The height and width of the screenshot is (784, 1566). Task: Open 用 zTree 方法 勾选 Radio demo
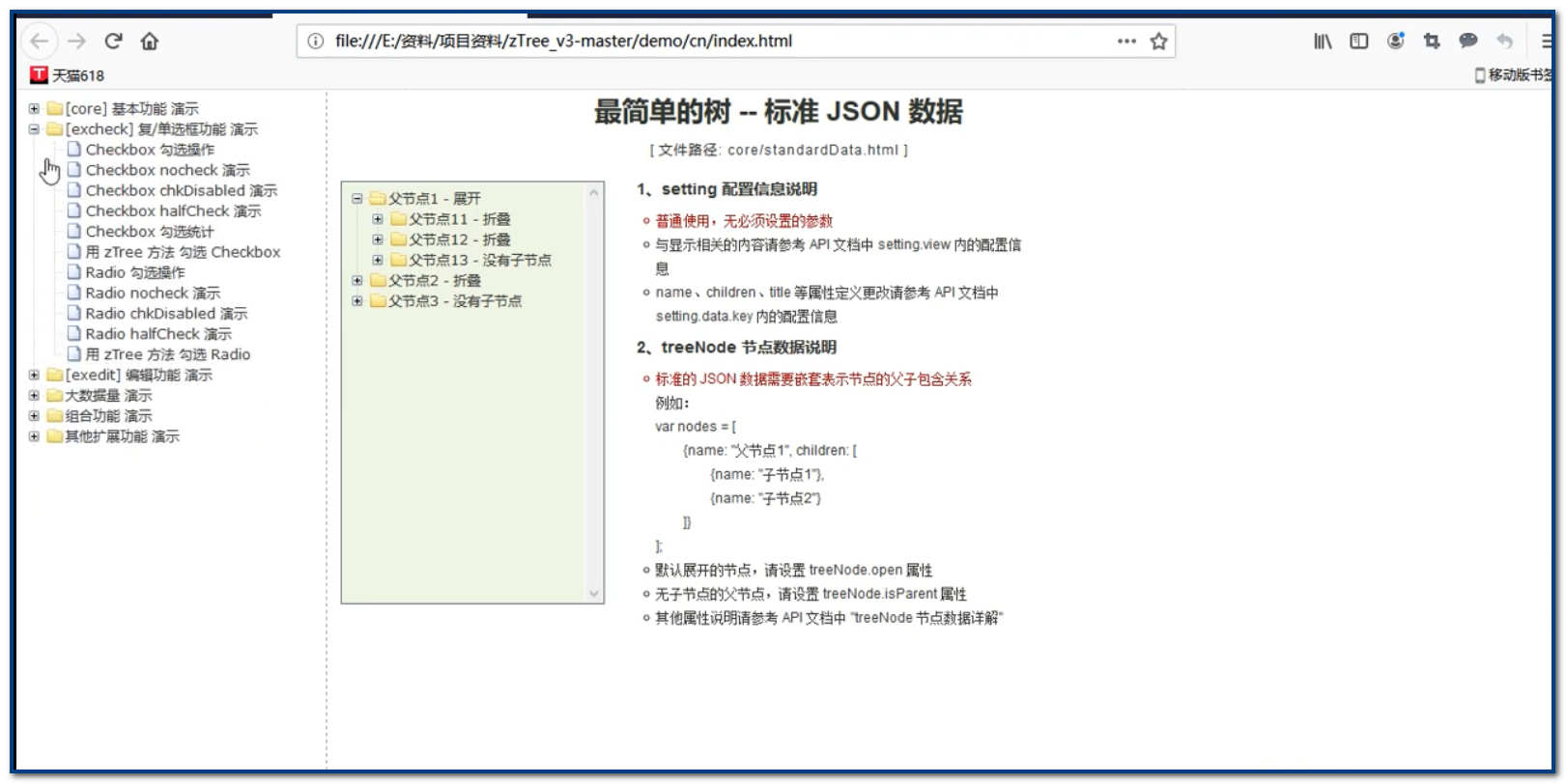(x=168, y=354)
